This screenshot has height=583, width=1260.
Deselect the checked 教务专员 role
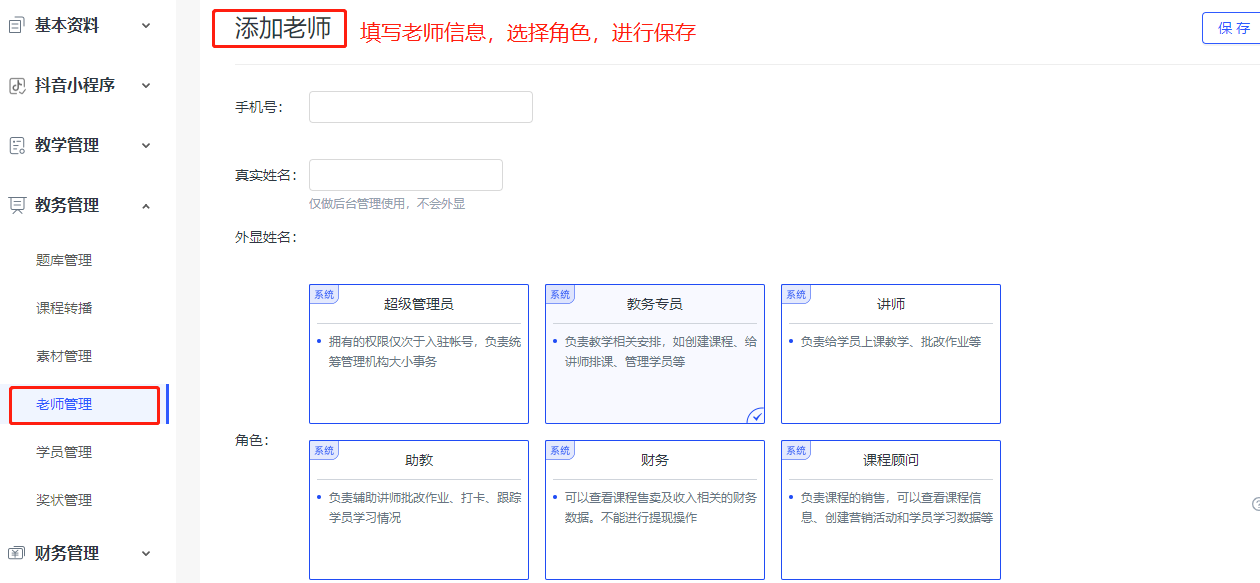pos(654,353)
